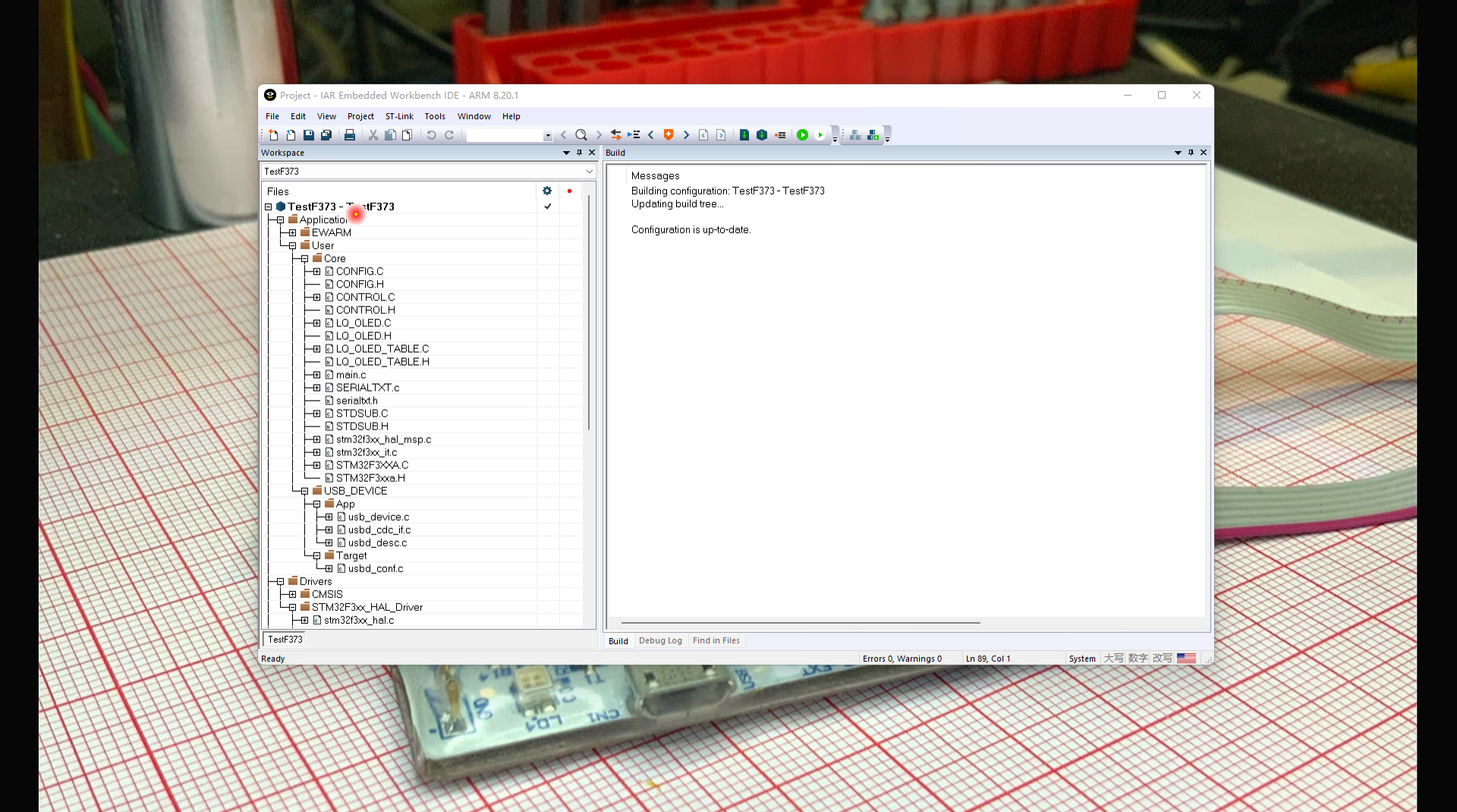1457x812 pixels.
Task: Click the Find Previous arrow icon
Action: pyautogui.click(x=564, y=135)
